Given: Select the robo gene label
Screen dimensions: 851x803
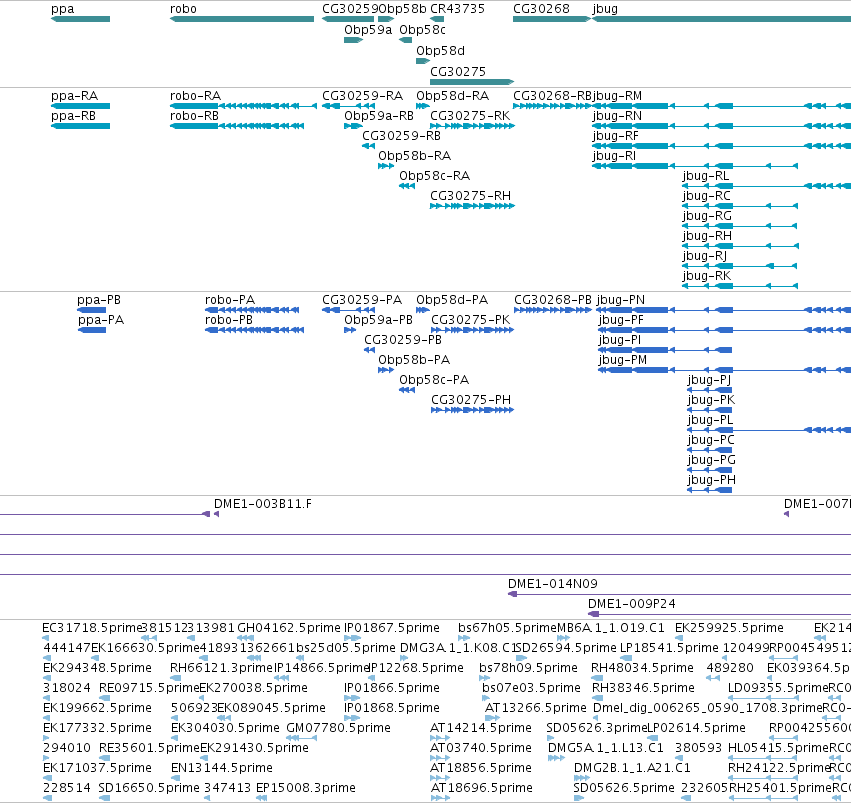Looking at the screenshot, I should tap(183, 9).
